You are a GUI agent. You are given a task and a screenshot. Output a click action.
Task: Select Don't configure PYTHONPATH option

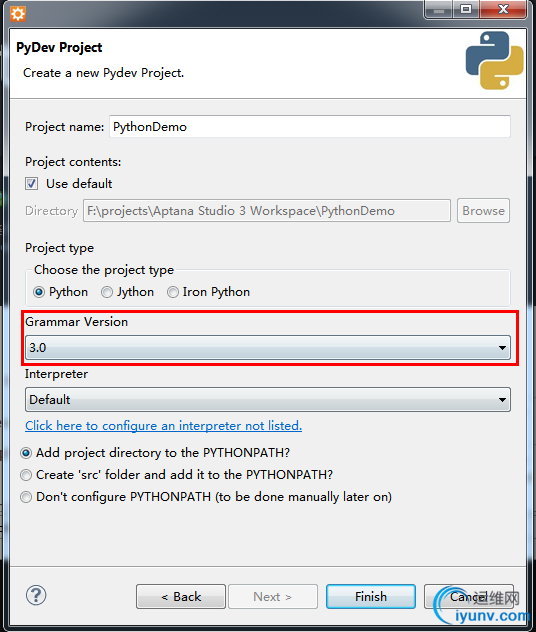pos(26,497)
